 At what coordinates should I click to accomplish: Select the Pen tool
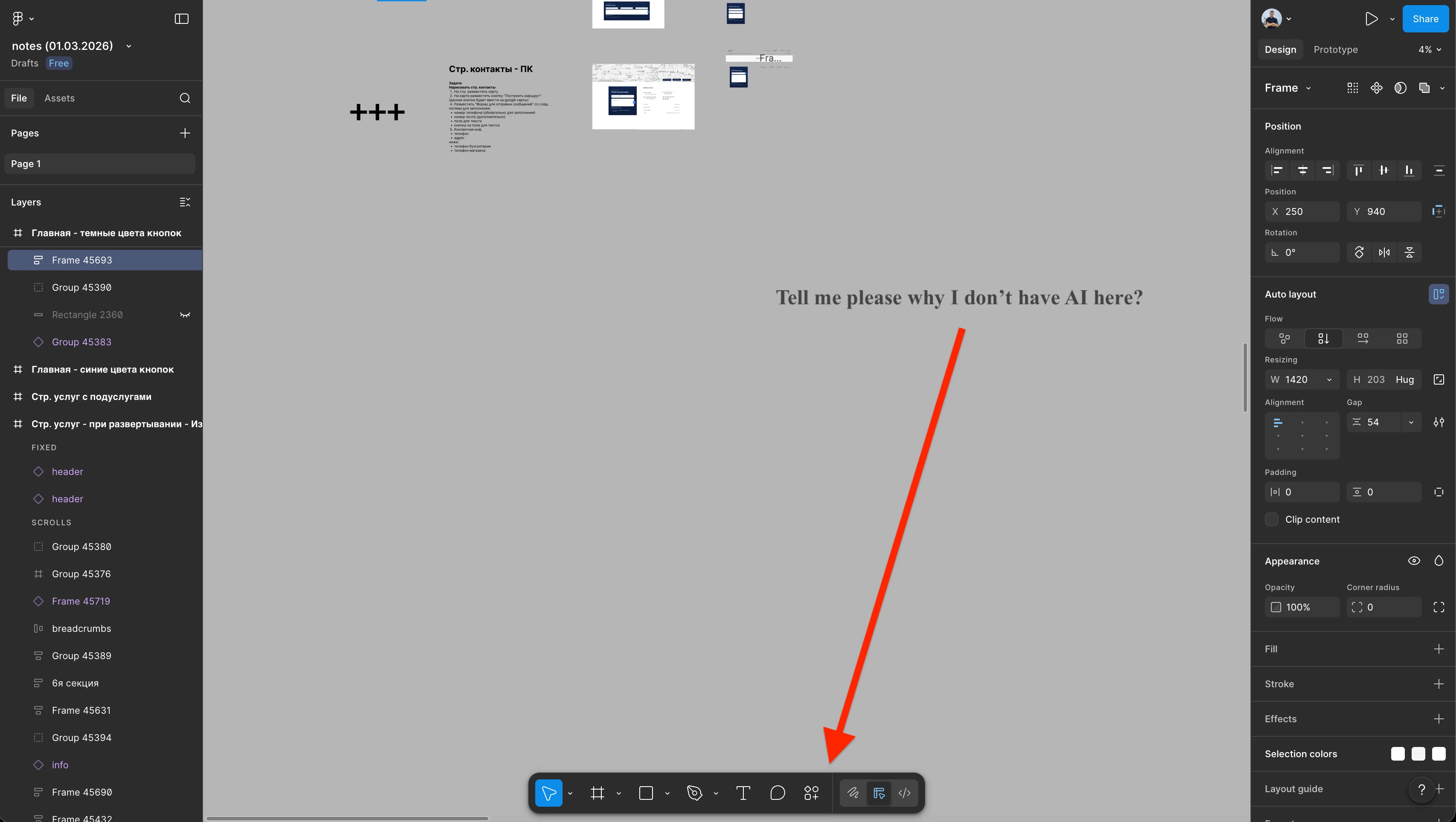(695, 793)
